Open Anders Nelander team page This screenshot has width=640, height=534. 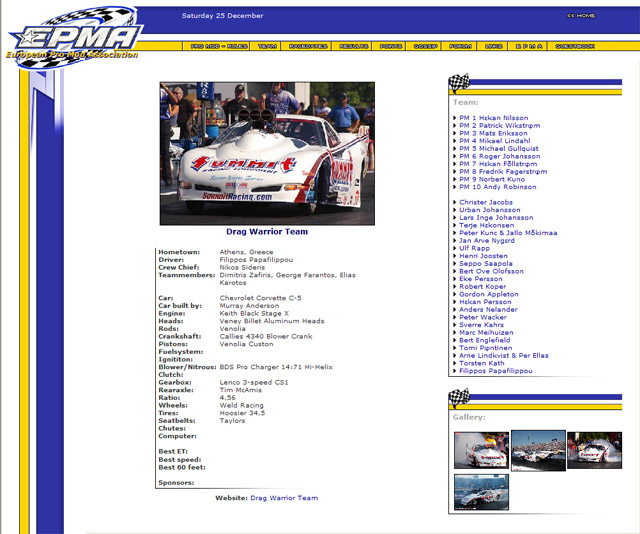coord(488,309)
